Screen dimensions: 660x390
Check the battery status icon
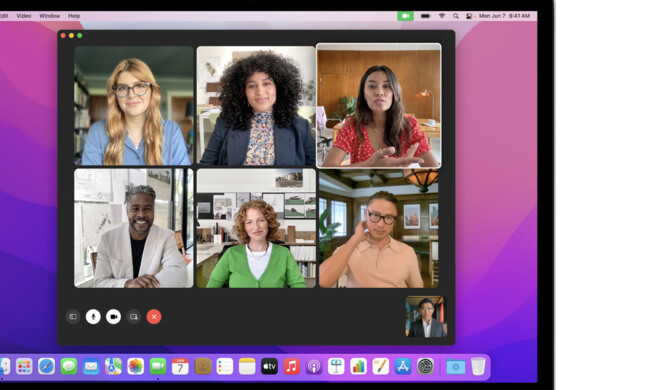coord(426,16)
